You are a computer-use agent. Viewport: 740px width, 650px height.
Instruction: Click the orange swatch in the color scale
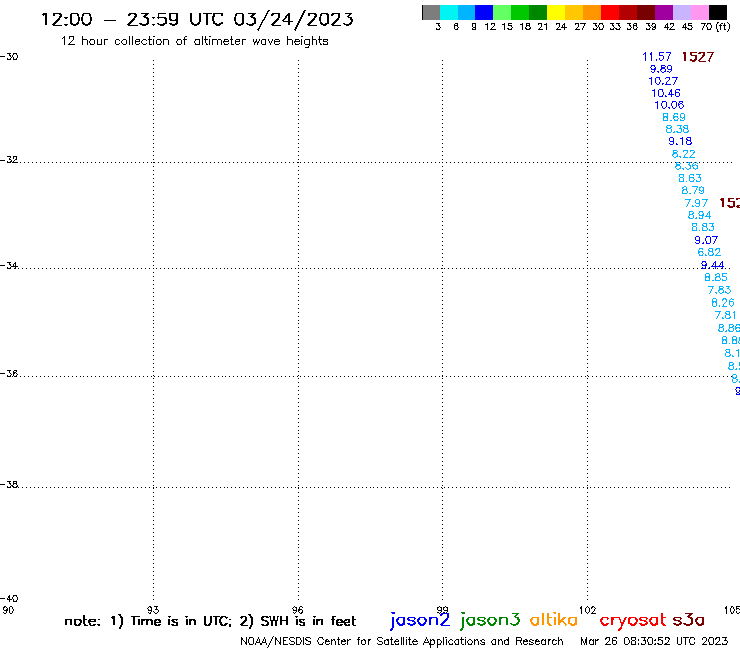(x=592, y=12)
